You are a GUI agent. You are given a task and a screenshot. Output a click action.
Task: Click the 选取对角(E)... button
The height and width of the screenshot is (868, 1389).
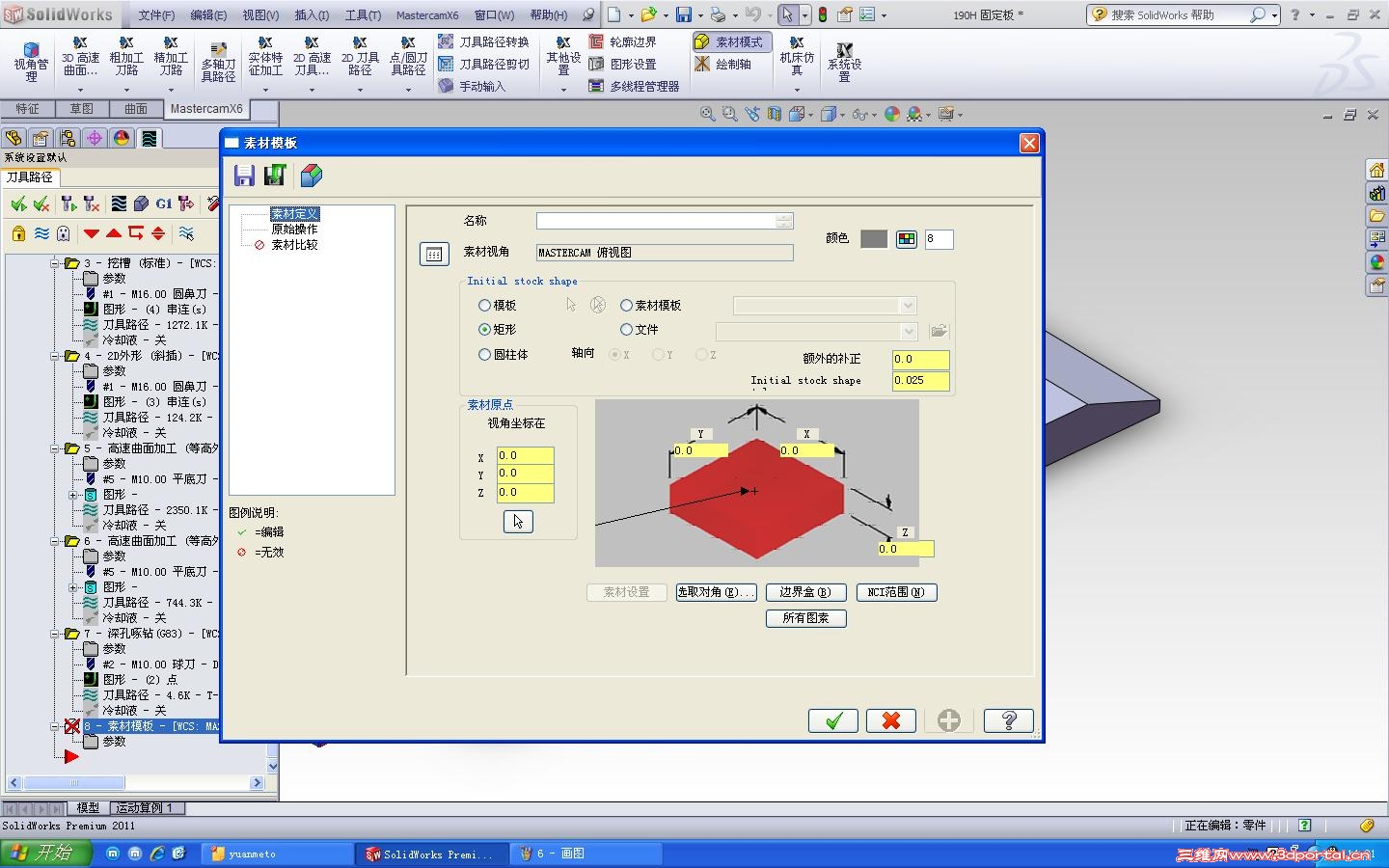pyautogui.click(x=716, y=592)
